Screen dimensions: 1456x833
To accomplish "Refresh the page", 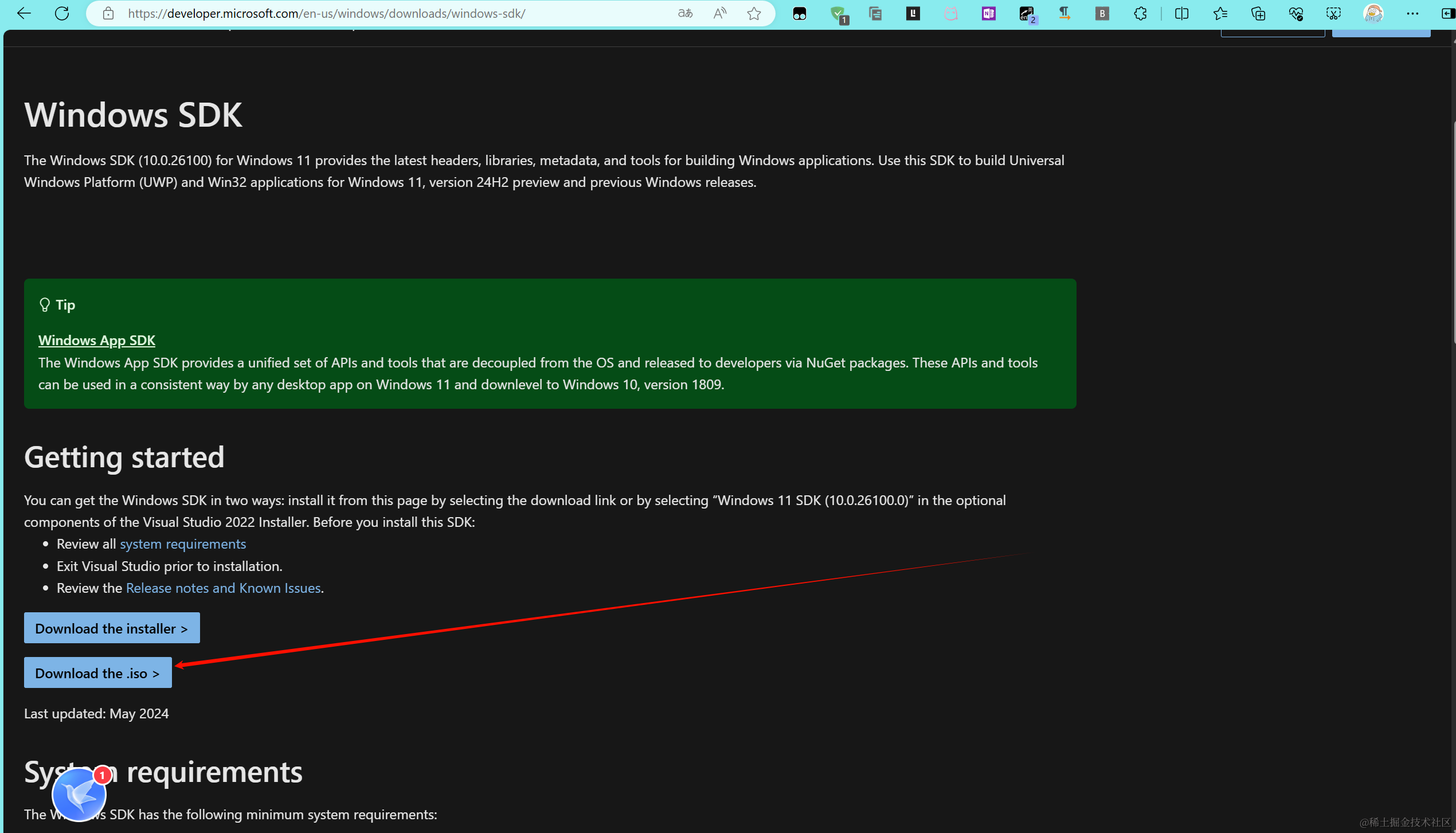I will pyautogui.click(x=62, y=13).
